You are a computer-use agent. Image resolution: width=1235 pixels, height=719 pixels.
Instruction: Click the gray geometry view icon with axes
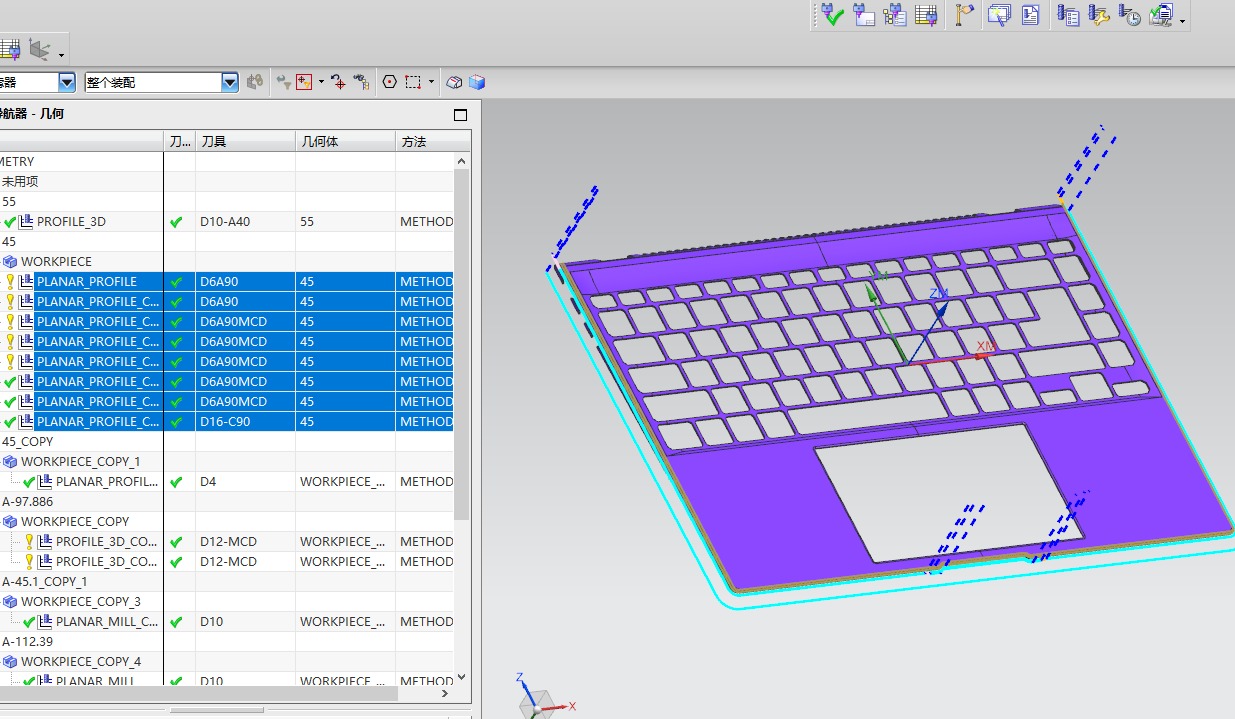pos(40,48)
